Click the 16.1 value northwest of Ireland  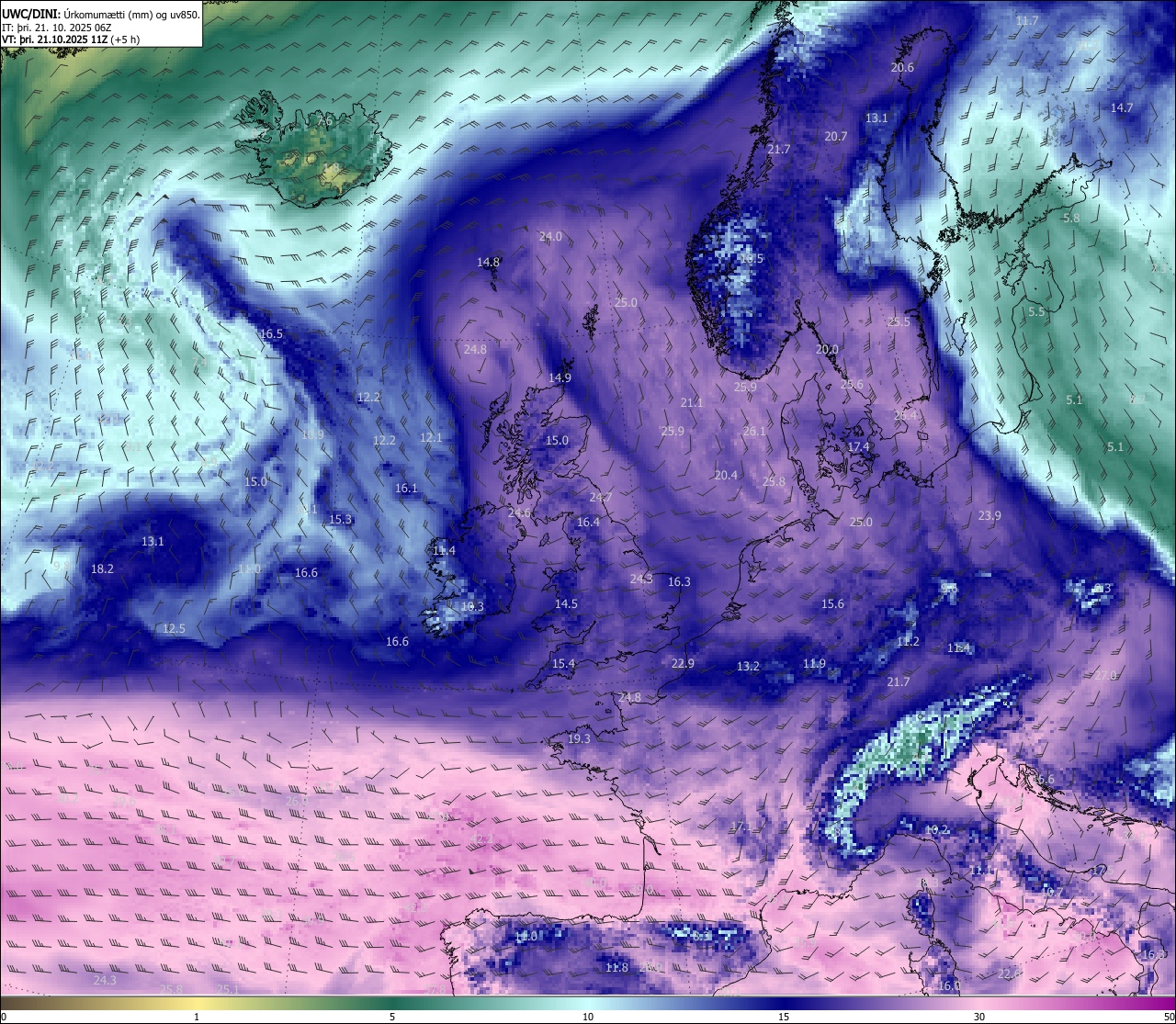pos(406,489)
